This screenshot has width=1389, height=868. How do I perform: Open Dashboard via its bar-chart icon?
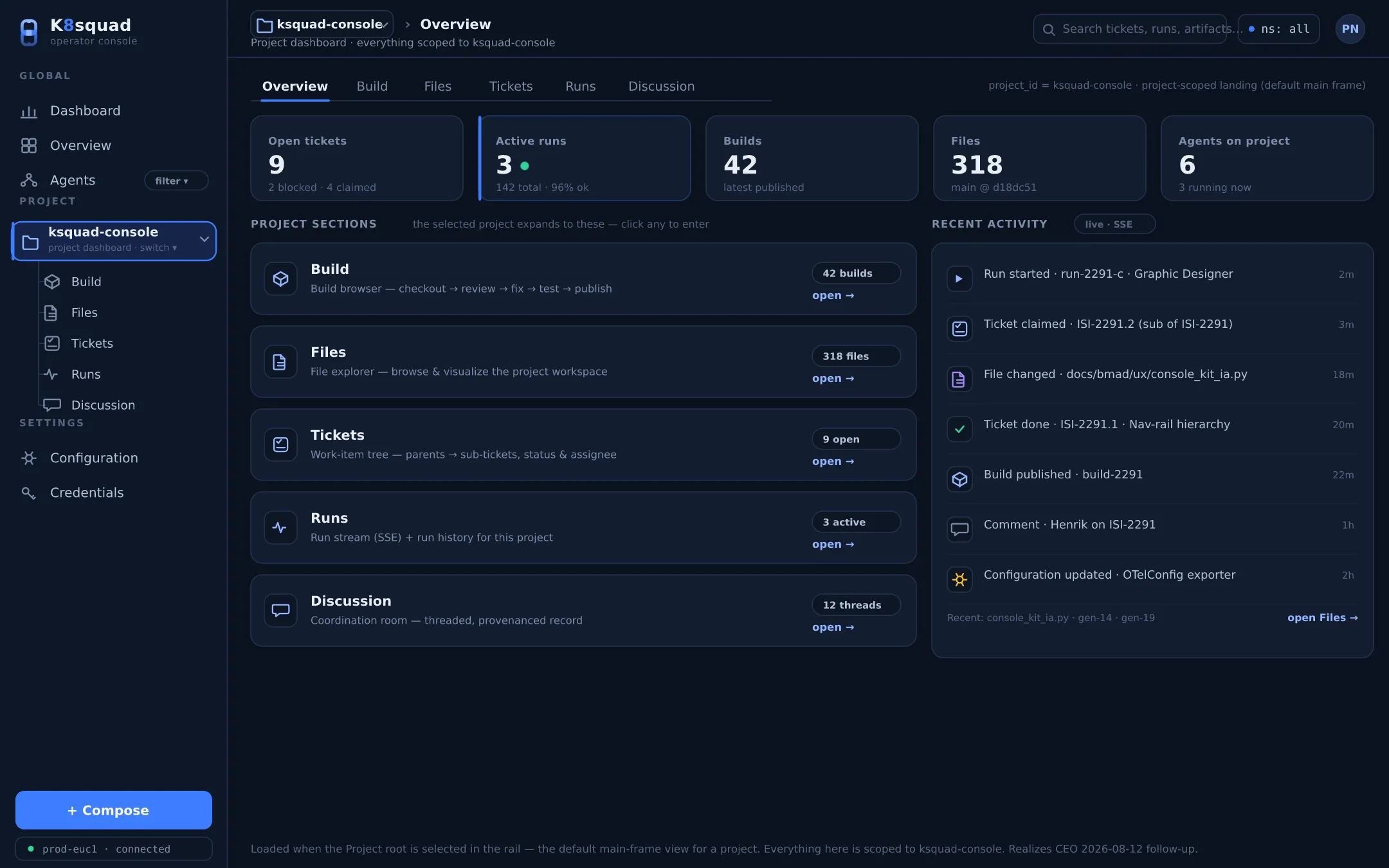click(29, 112)
